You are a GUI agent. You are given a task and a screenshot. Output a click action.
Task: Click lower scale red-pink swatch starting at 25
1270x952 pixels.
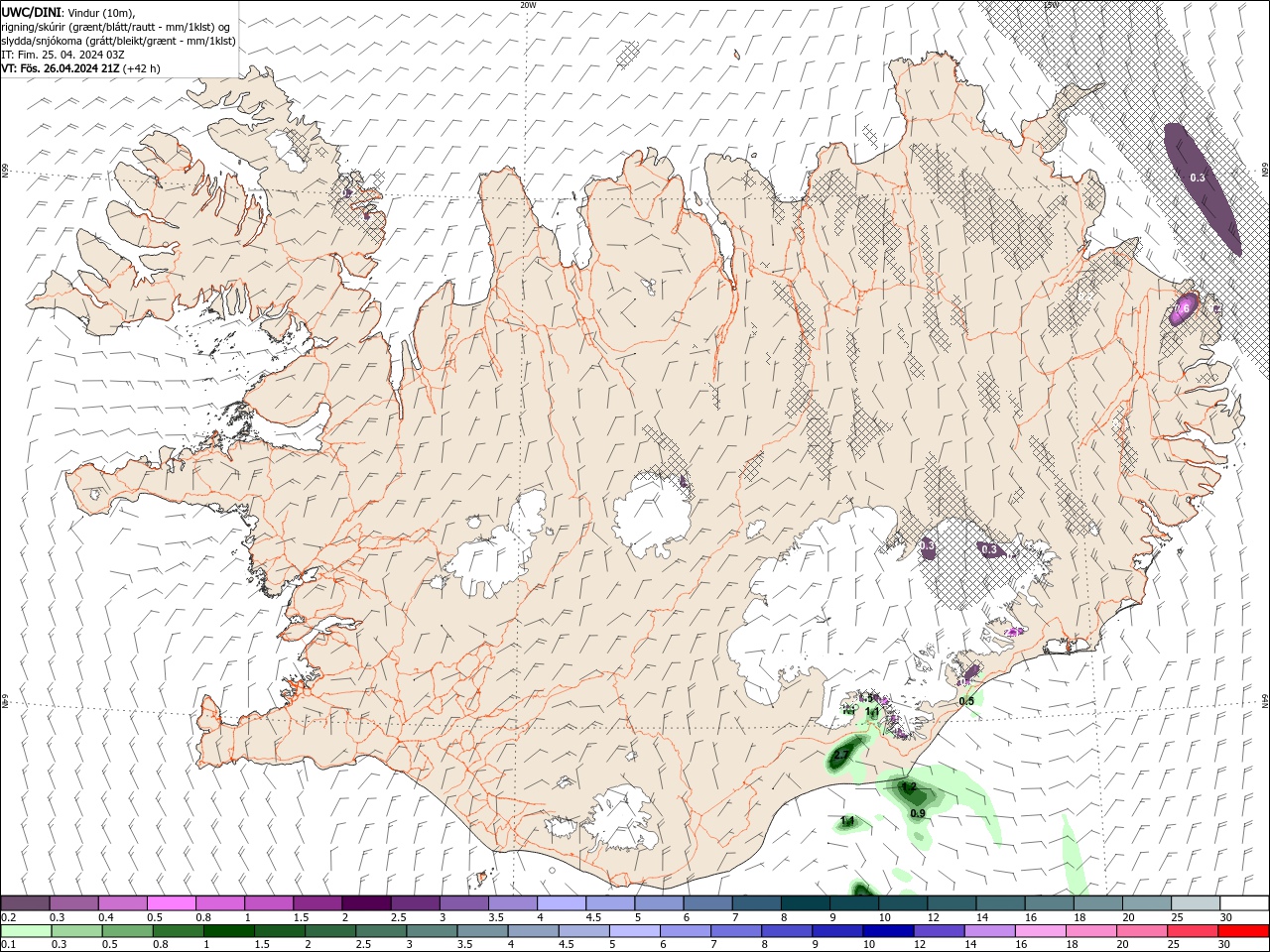[1192, 931]
